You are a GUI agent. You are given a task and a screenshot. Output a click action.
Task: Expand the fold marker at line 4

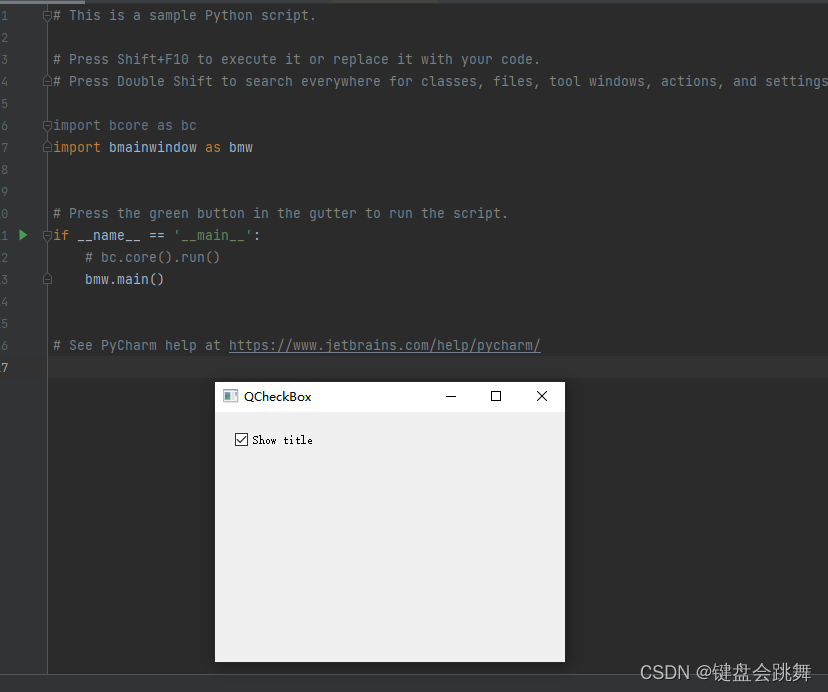(46, 81)
